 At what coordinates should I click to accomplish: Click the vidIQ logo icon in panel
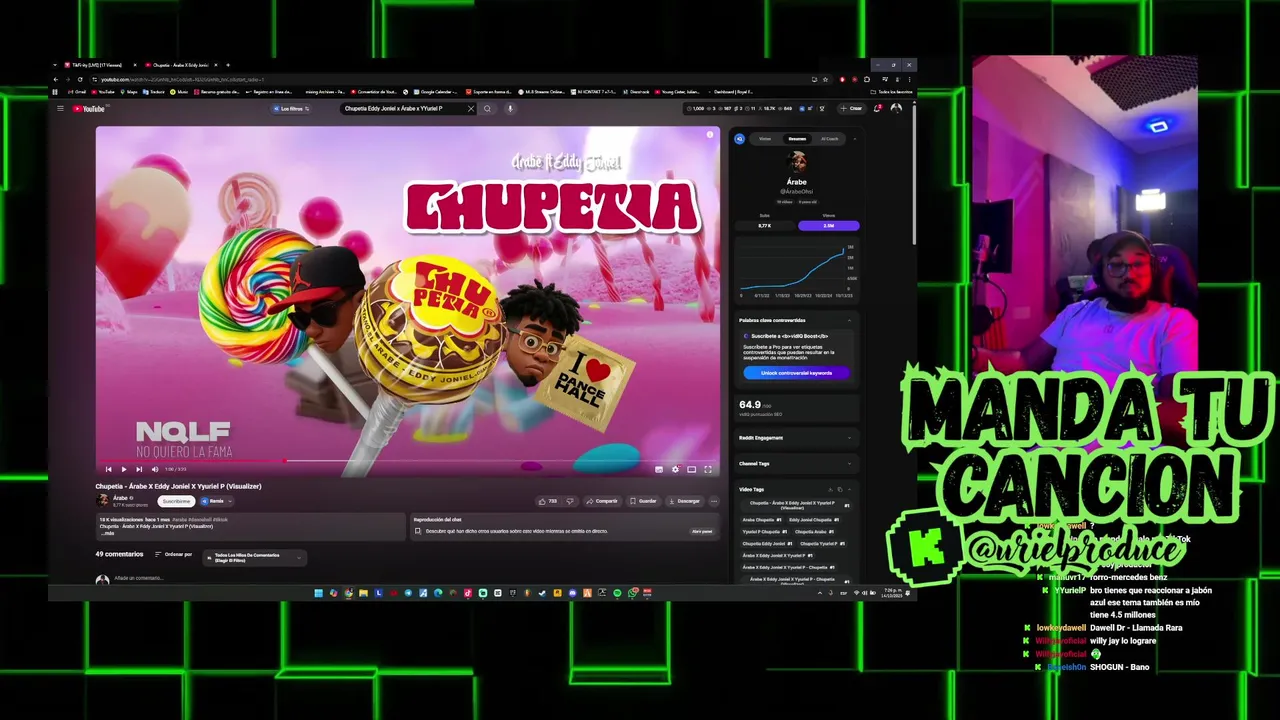[x=740, y=139]
